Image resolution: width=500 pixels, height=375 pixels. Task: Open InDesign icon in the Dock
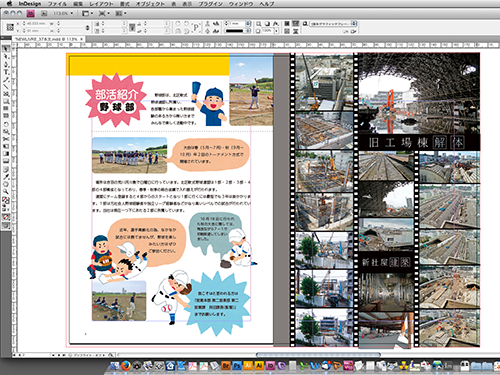[x=270, y=366]
